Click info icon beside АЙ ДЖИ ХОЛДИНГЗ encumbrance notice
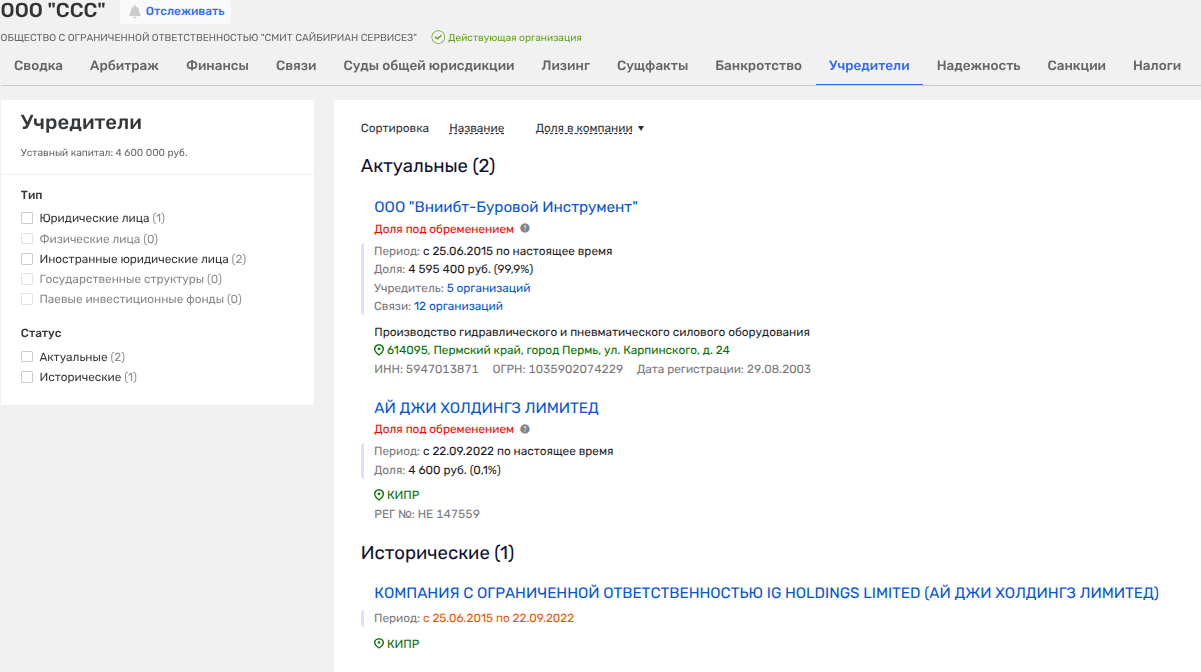This screenshot has width=1201, height=672. (x=525, y=429)
